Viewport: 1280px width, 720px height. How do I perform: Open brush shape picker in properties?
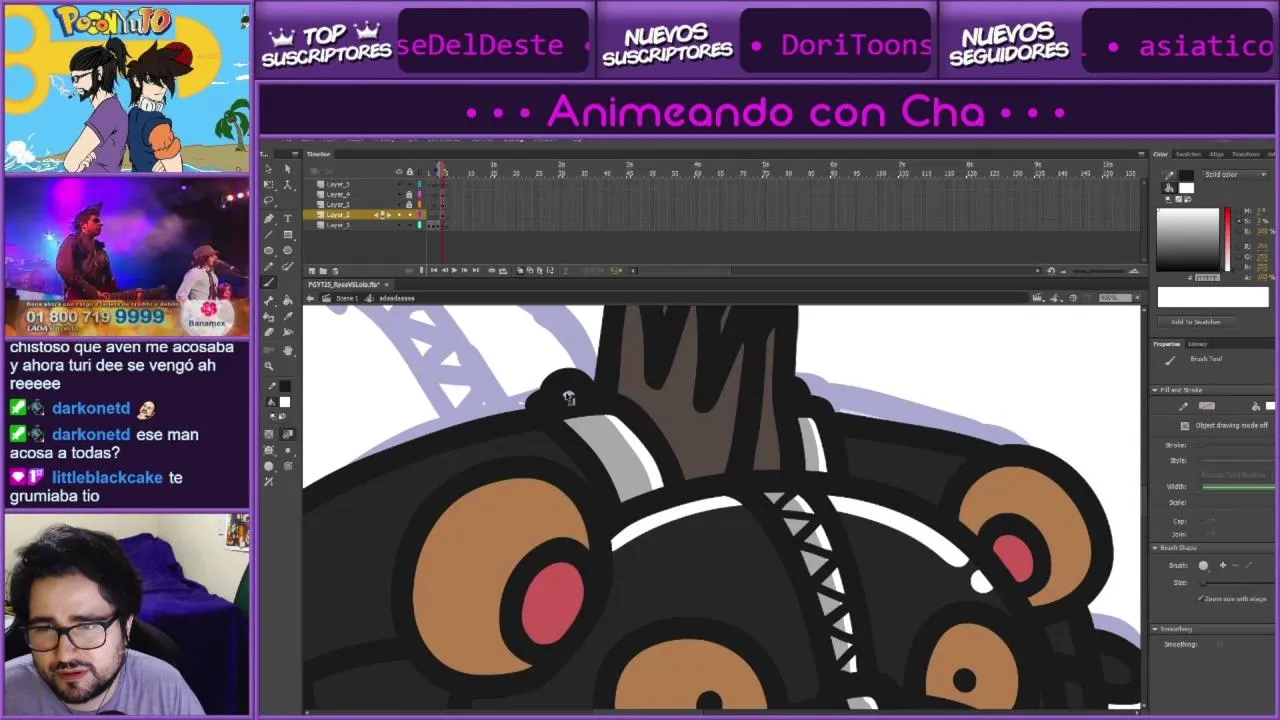click(1203, 565)
